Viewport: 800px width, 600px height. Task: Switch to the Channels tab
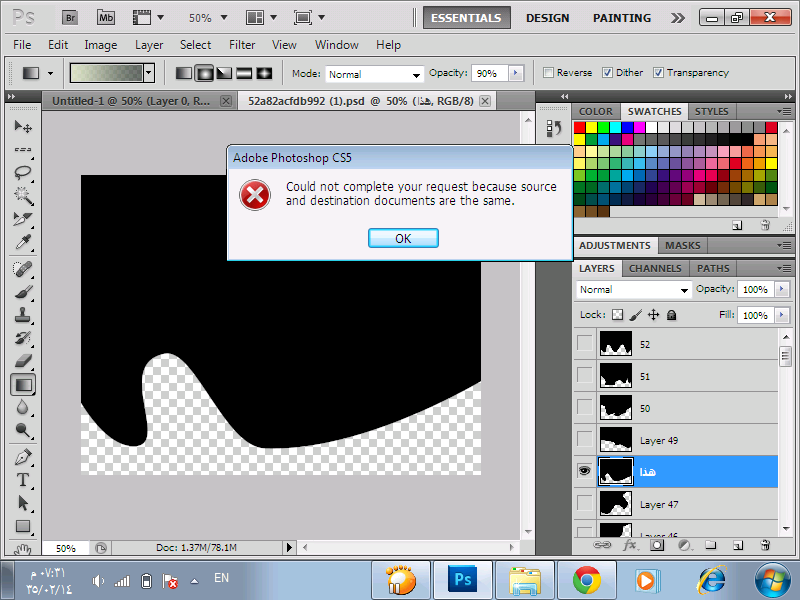[x=655, y=268]
